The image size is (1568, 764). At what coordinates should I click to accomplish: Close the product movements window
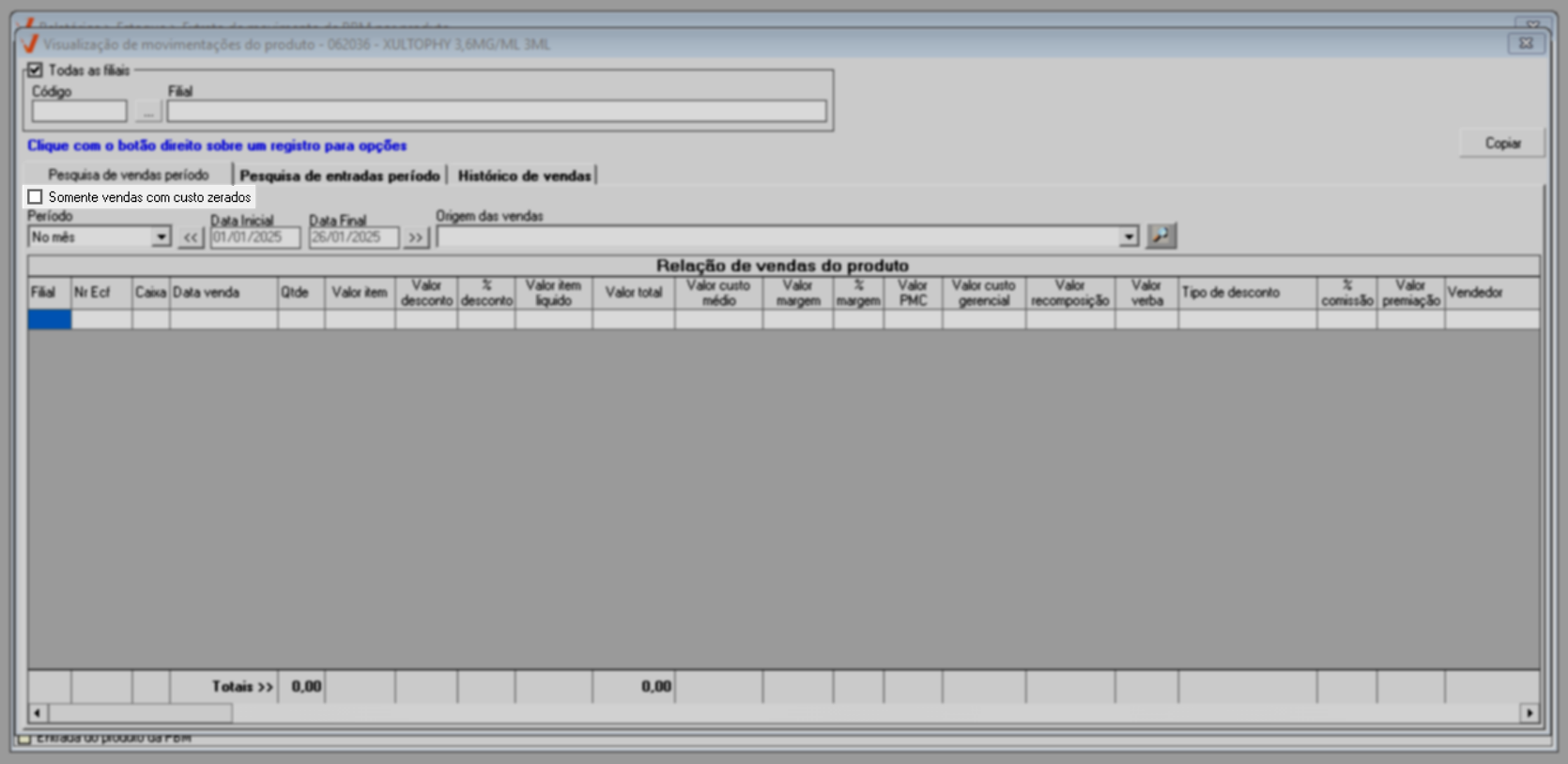pos(1526,43)
